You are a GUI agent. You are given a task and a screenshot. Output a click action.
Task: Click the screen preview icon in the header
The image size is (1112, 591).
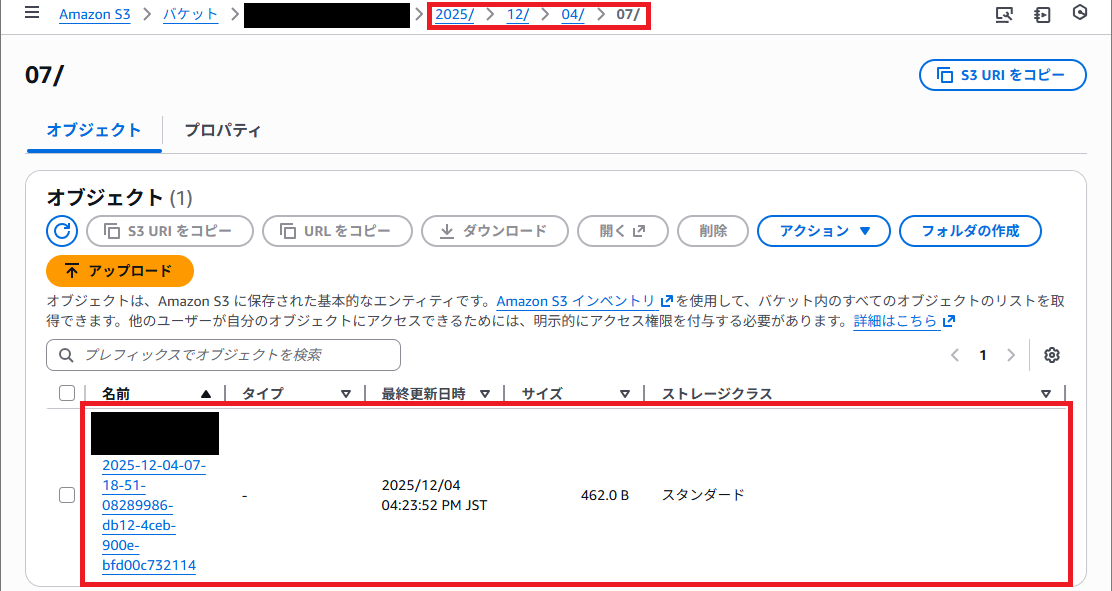click(x=1004, y=14)
